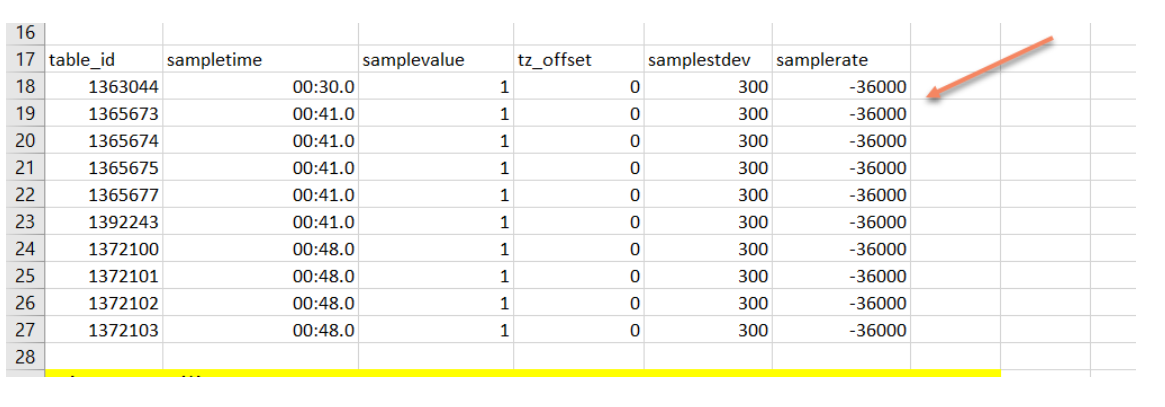
Task: Click row header 27
Action: pyautogui.click(x=25, y=330)
